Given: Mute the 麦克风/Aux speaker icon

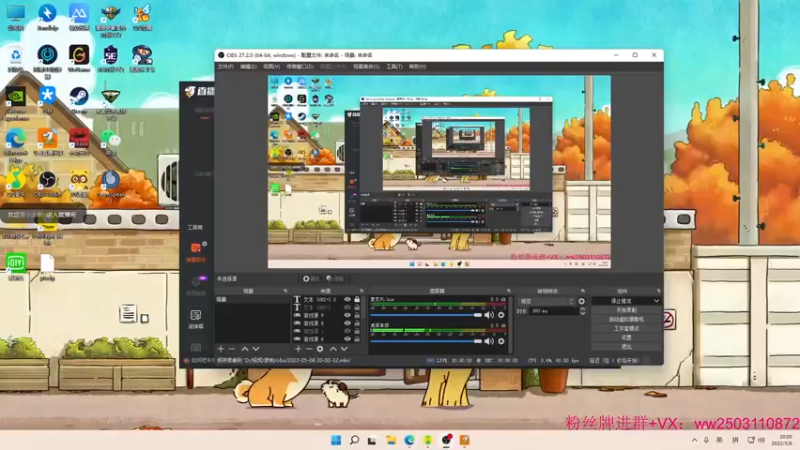Looking at the screenshot, I should tap(489, 315).
